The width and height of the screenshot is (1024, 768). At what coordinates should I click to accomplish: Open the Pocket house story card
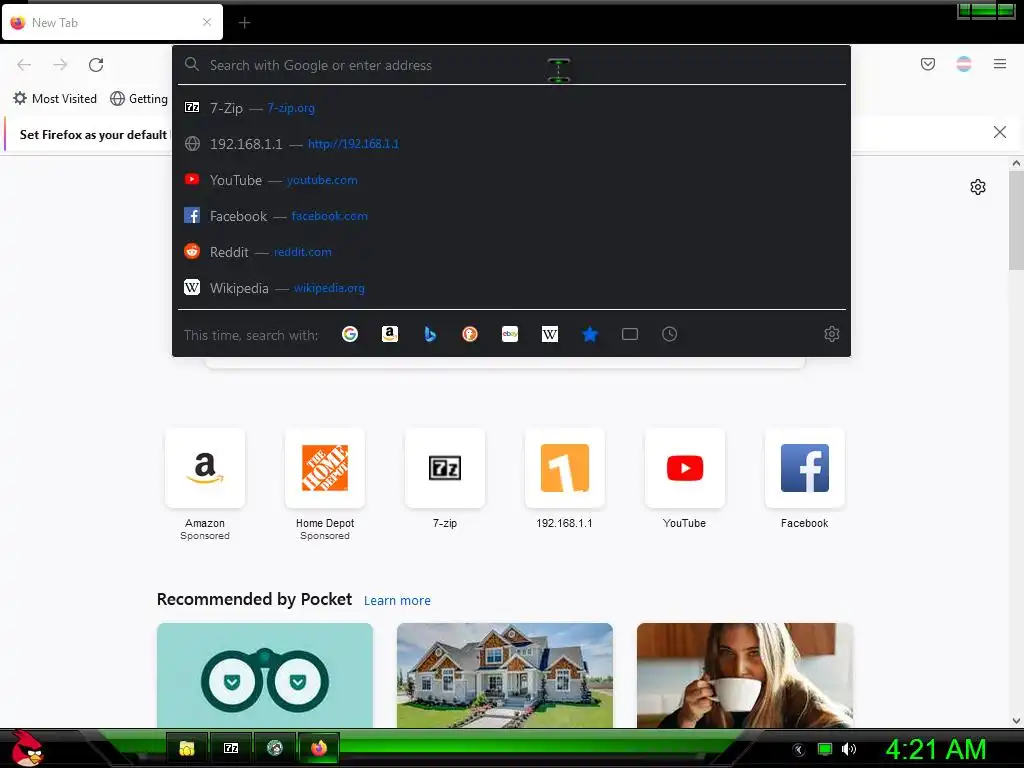(505, 675)
